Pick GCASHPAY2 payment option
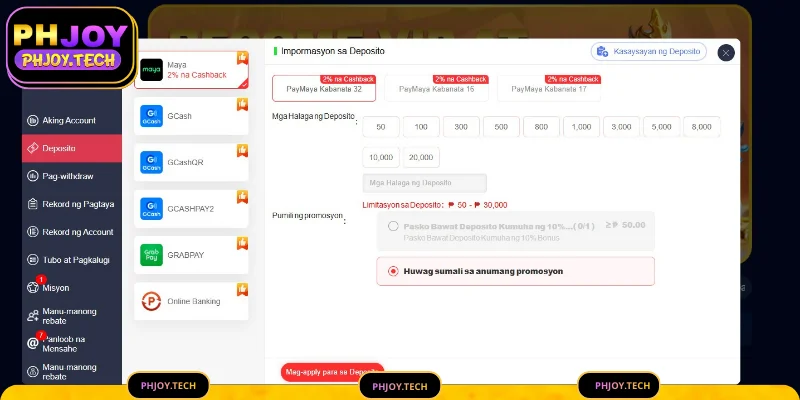Screen dimensions: 800x400 point(191,209)
